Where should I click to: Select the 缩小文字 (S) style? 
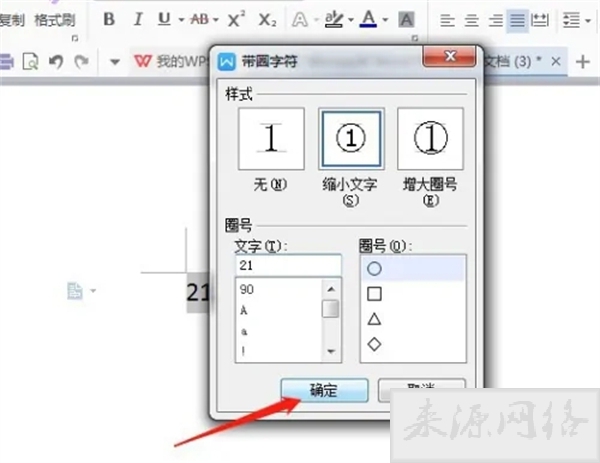coord(351,139)
